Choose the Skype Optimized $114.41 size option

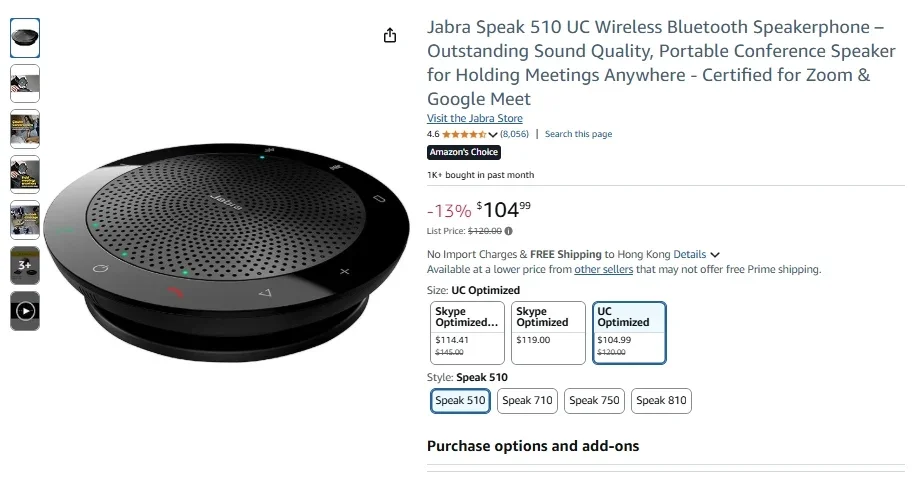[466, 333]
